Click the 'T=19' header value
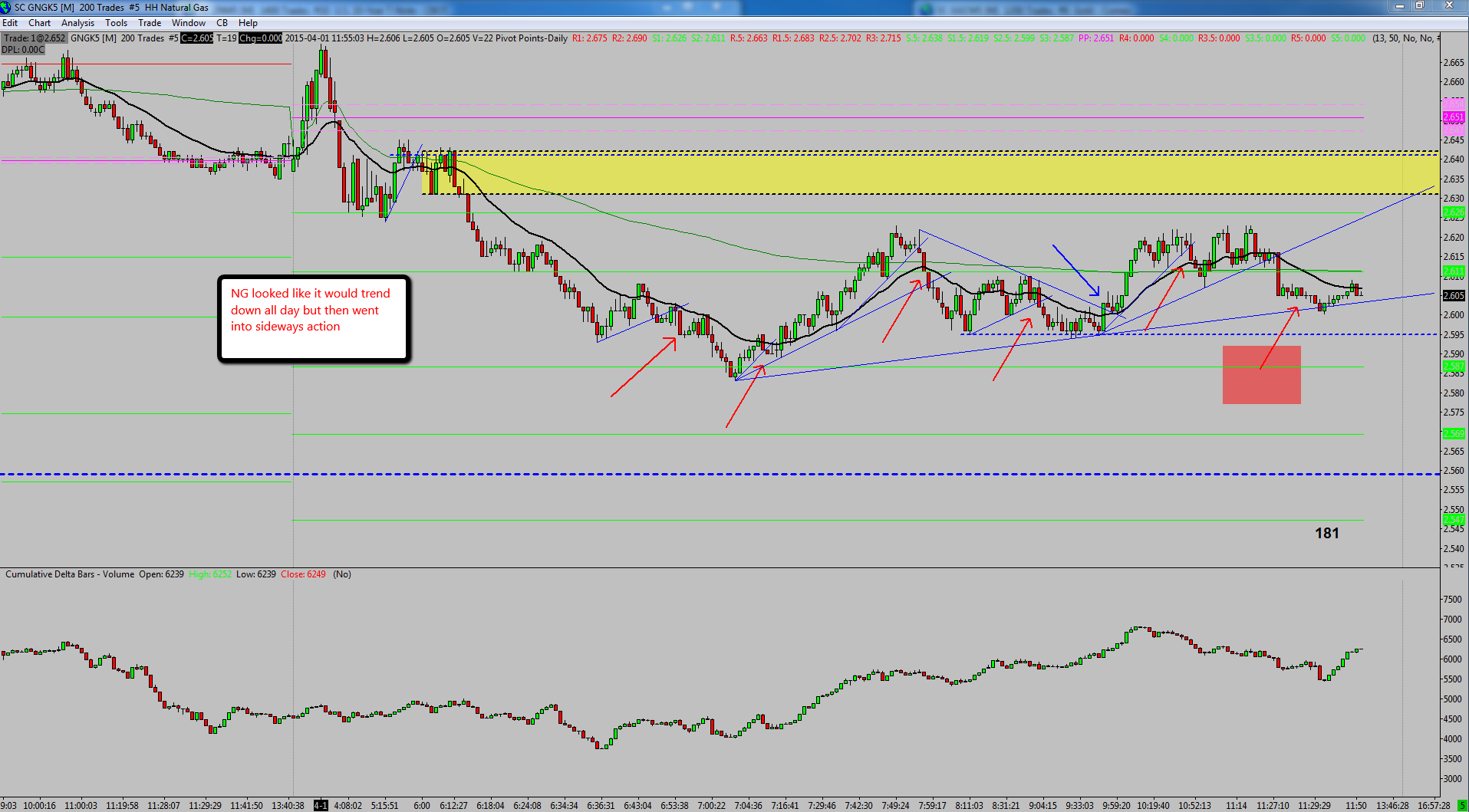 (226, 38)
